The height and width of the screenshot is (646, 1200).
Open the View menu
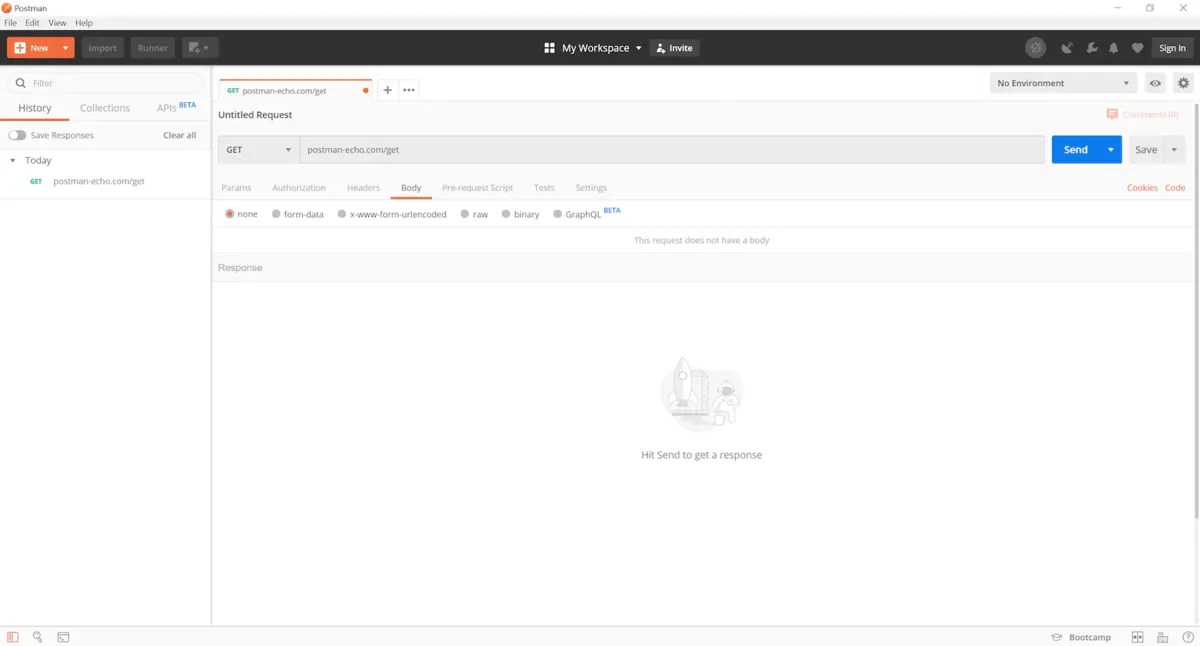58,23
